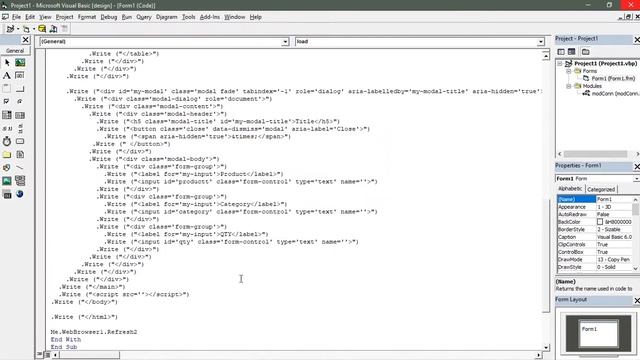
Task: Close the Properties panel
Action: coord(636,166)
